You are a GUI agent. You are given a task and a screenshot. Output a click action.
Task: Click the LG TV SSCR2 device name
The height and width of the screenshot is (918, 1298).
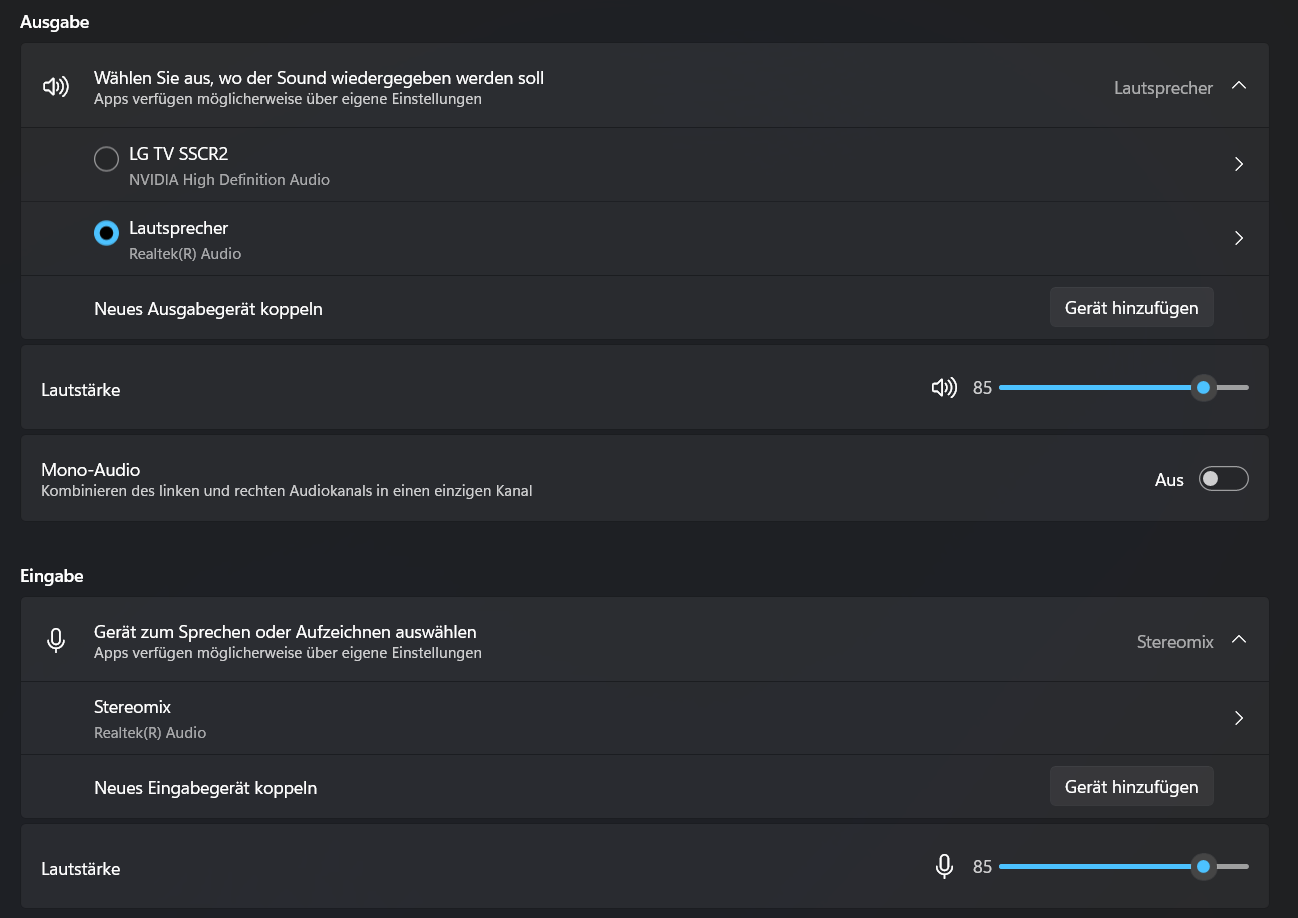pyautogui.click(x=179, y=154)
